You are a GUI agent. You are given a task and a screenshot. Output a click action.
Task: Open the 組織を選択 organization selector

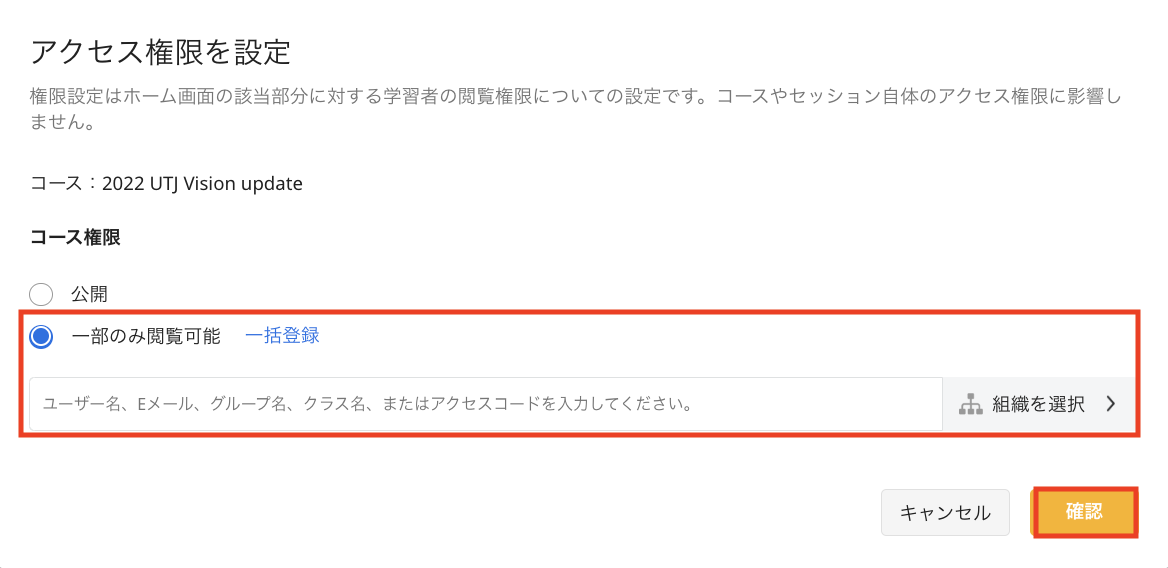click(1038, 404)
